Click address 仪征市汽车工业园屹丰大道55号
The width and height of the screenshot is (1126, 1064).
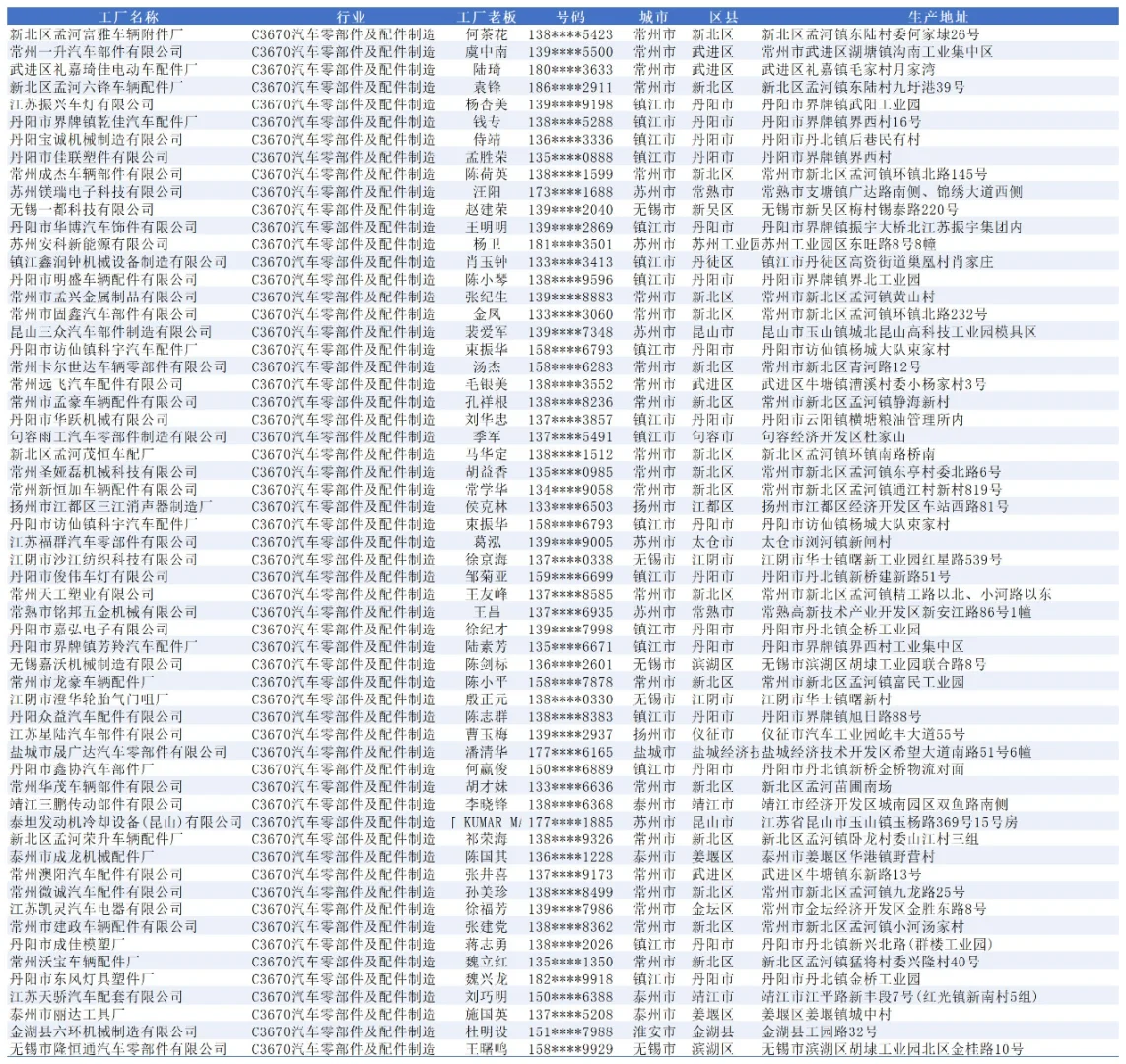click(863, 735)
